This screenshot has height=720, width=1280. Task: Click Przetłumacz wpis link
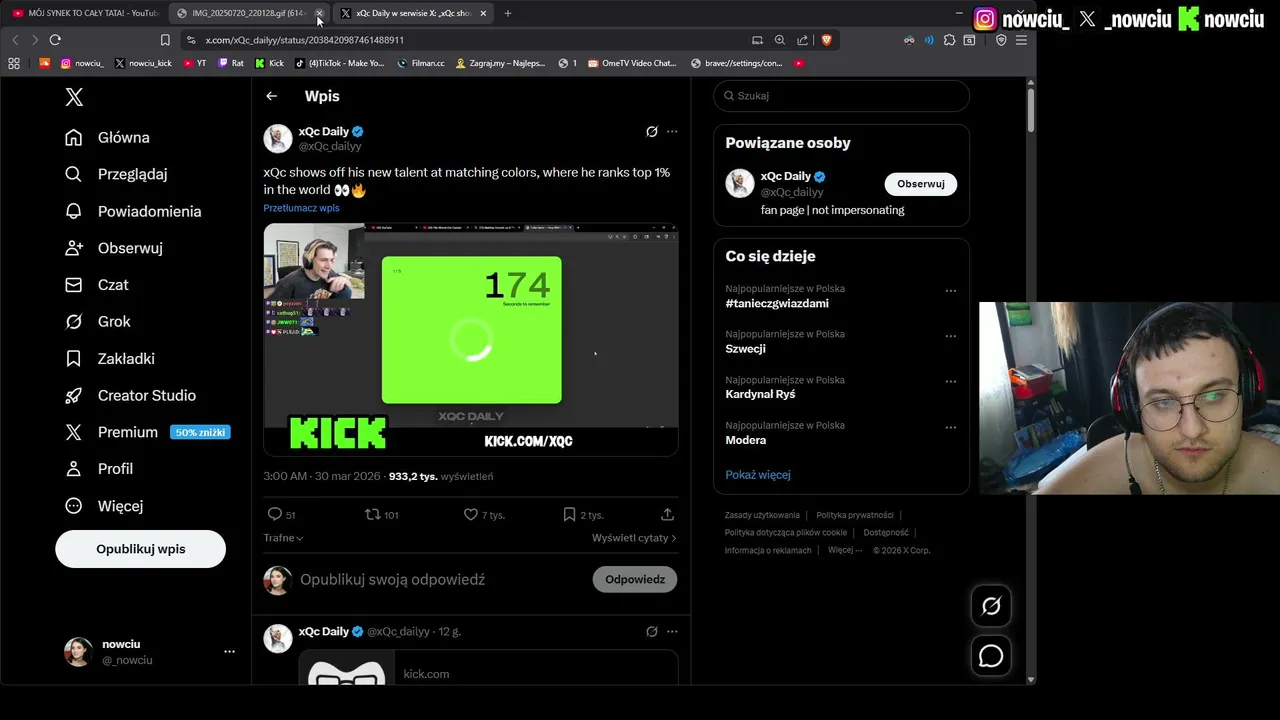(x=301, y=208)
